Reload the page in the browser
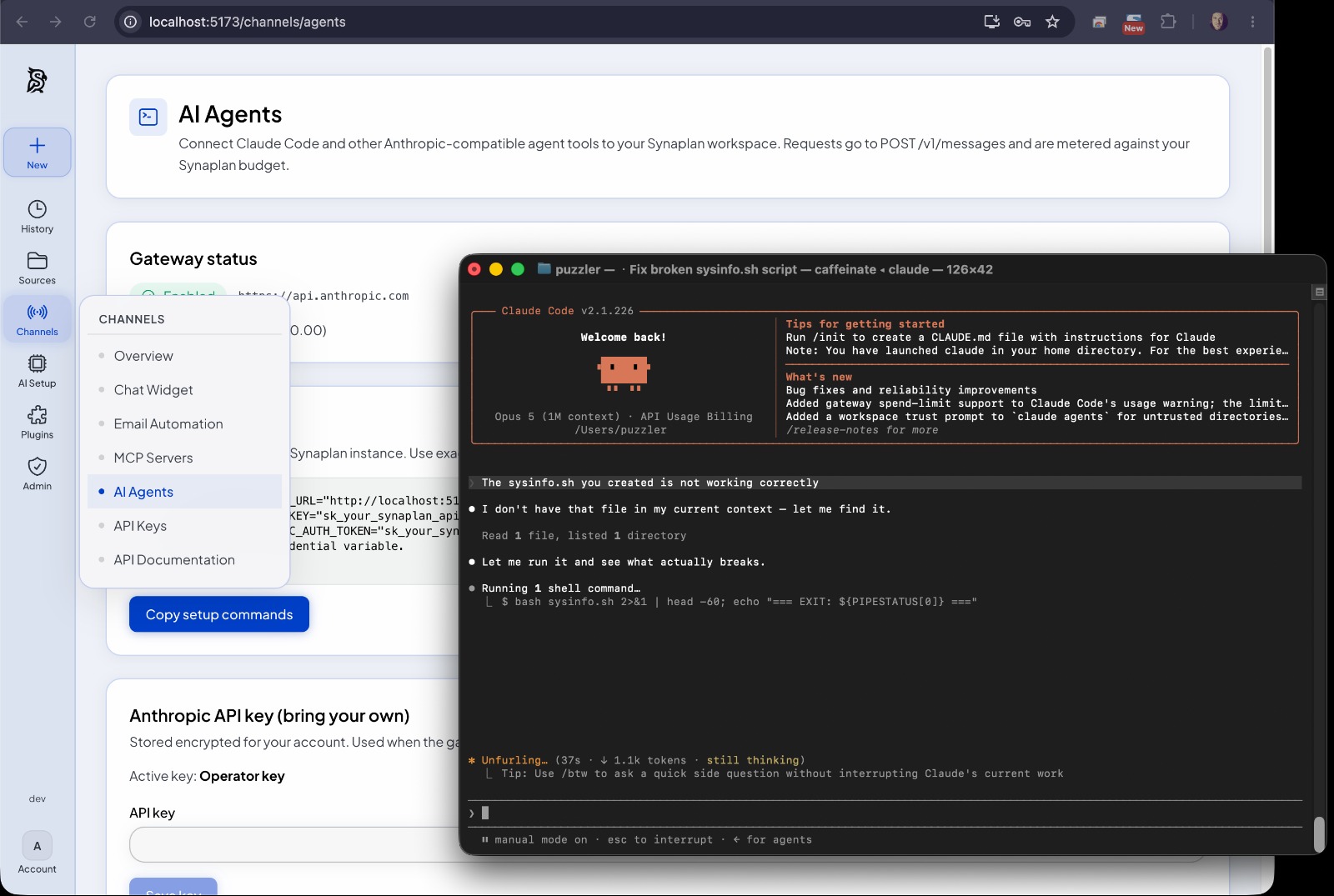The height and width of the screenshot is (896, 1334). point(90,22)
